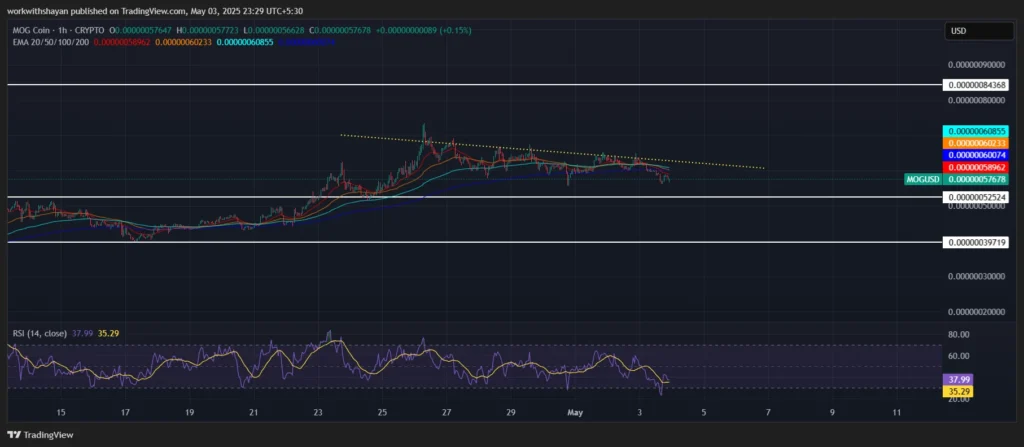The image size is (1024, 447).
Task: Click the TradingView logo
Action: pos(40,435)
